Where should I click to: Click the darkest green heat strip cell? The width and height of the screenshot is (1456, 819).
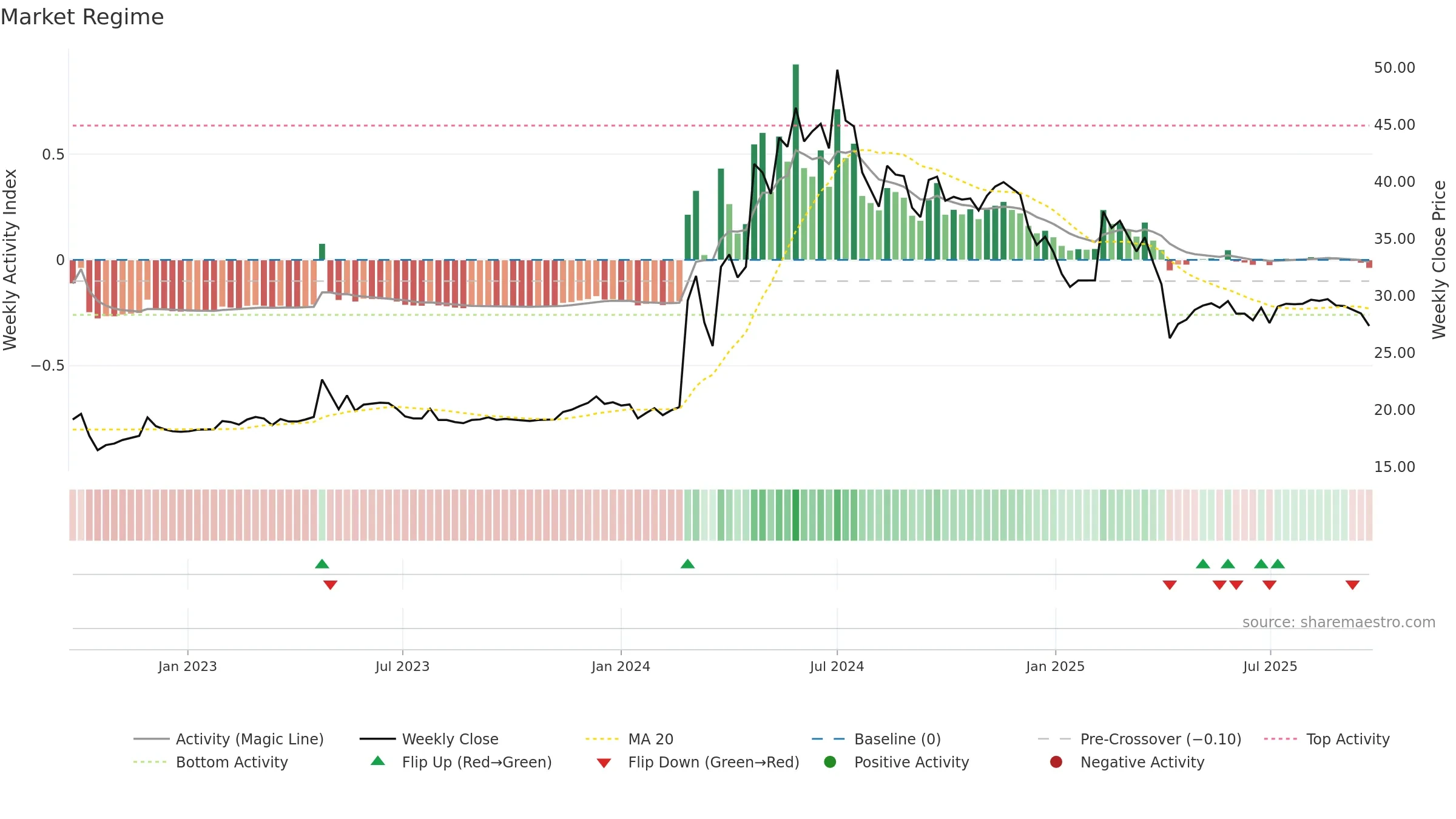(795, 515)
